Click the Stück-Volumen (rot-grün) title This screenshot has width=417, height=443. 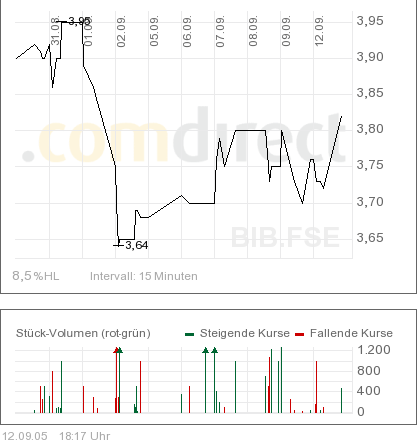(83, 333)
